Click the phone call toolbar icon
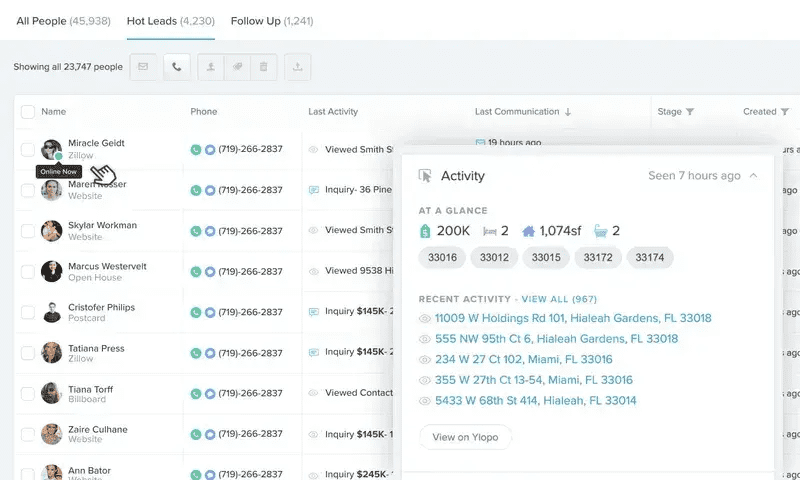Viewport: 800px width, 480px height. [x=177, y=67]
